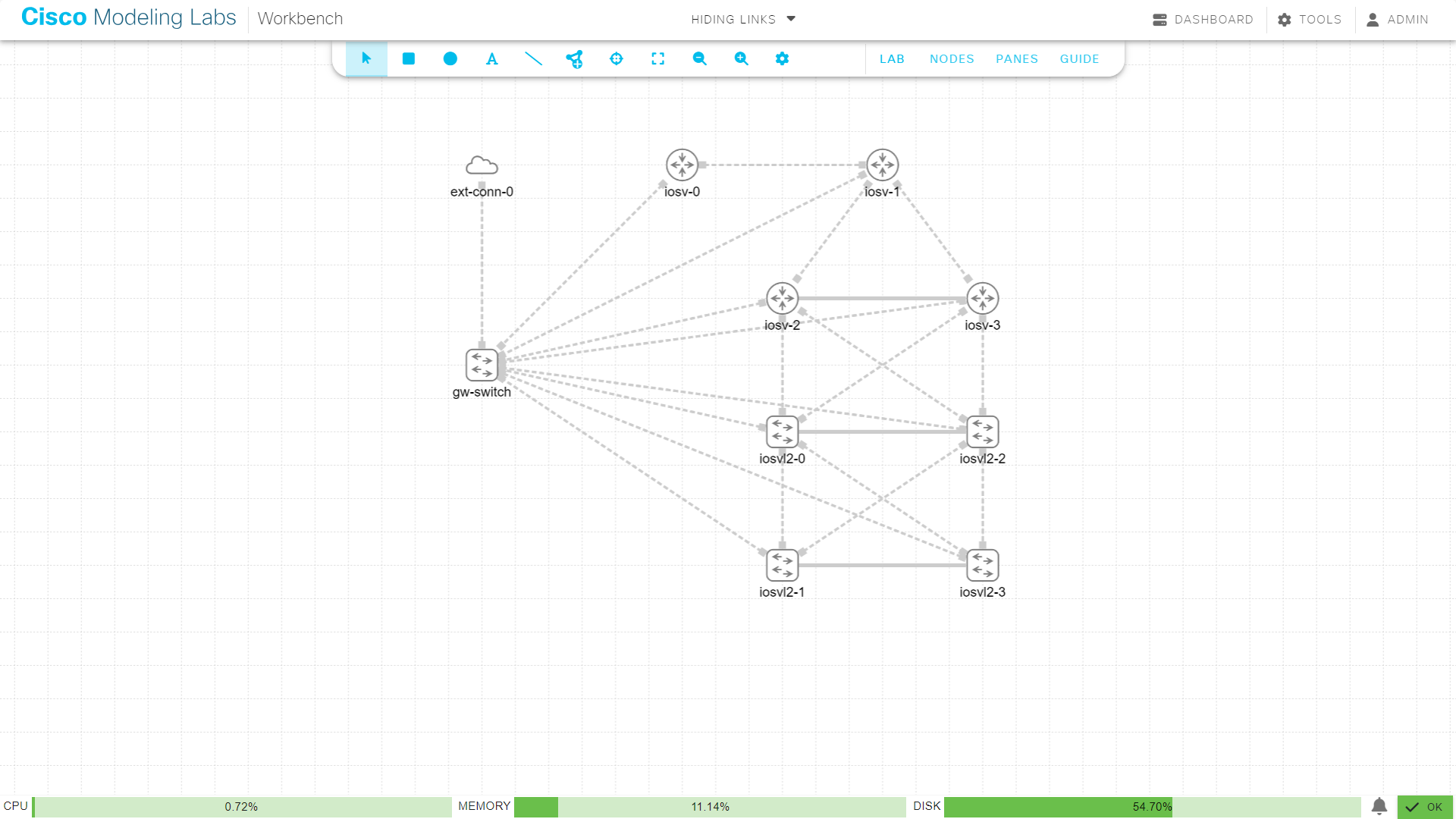Open the TOOLS menu
Image resolution: width=1456 pixels, height=819 pixels.
pyautogui.click(x=1310, y=19)
